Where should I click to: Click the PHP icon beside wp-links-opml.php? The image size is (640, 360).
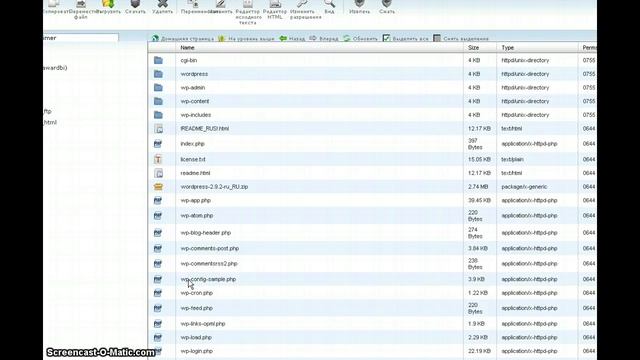pos(158,324)
